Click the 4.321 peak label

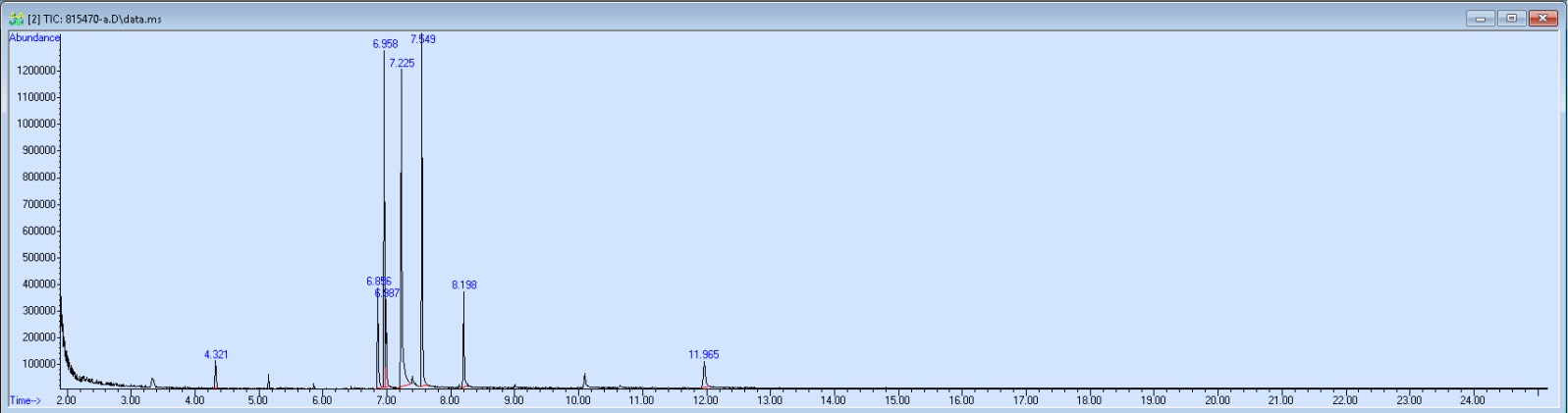pos(216,354)
